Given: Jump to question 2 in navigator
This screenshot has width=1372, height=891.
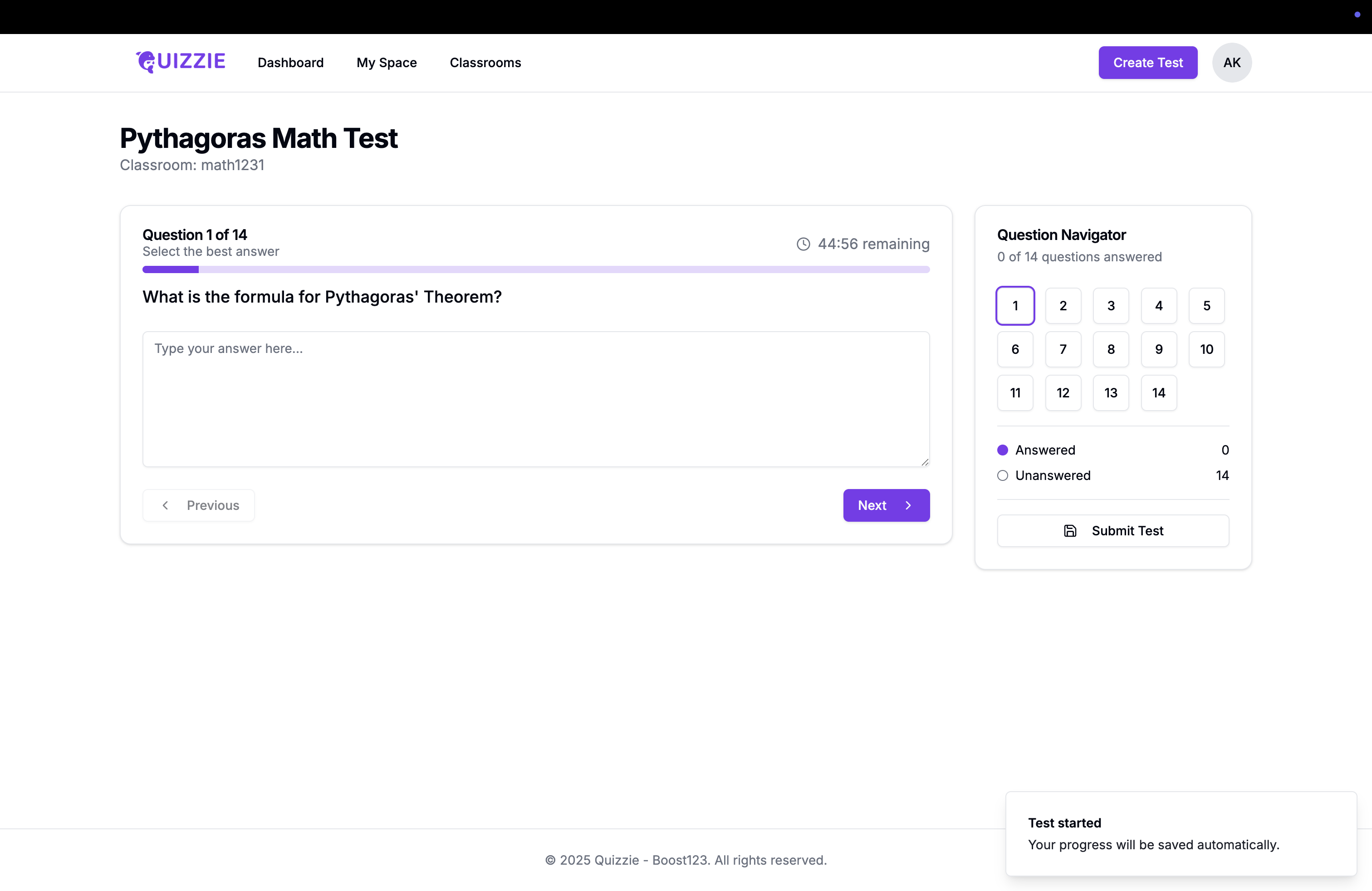Looking at the screenshot, I should (1063, 305).
